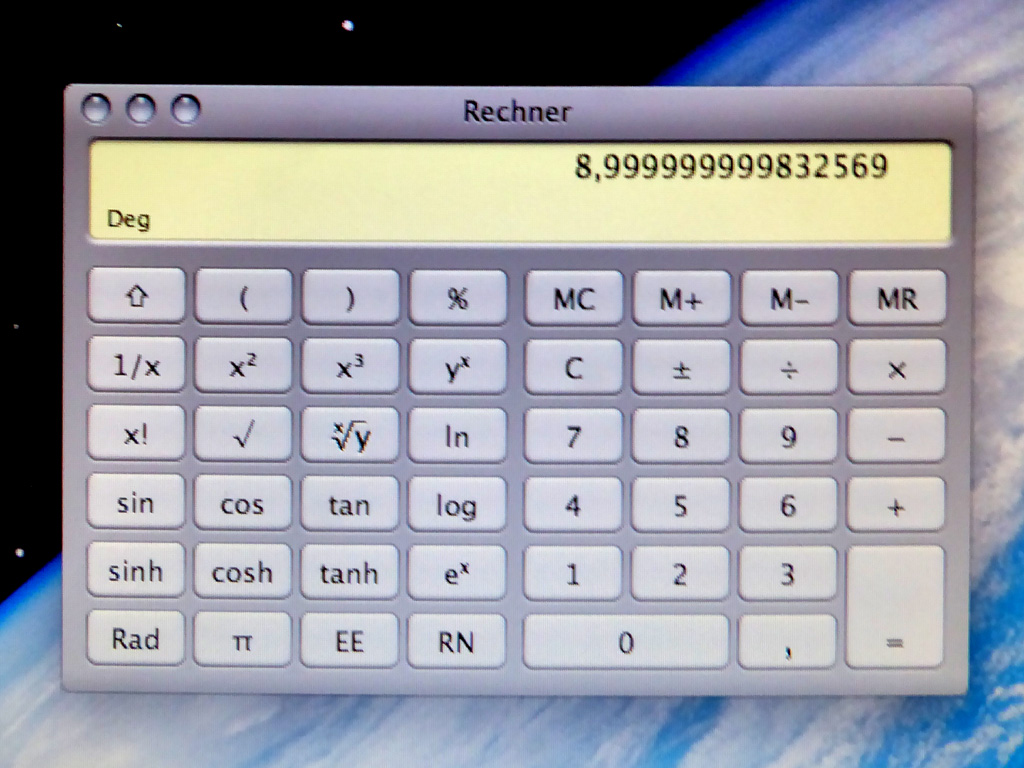Click digit 7
Screen dimensions: 1024x768
(x=573, y=436)
